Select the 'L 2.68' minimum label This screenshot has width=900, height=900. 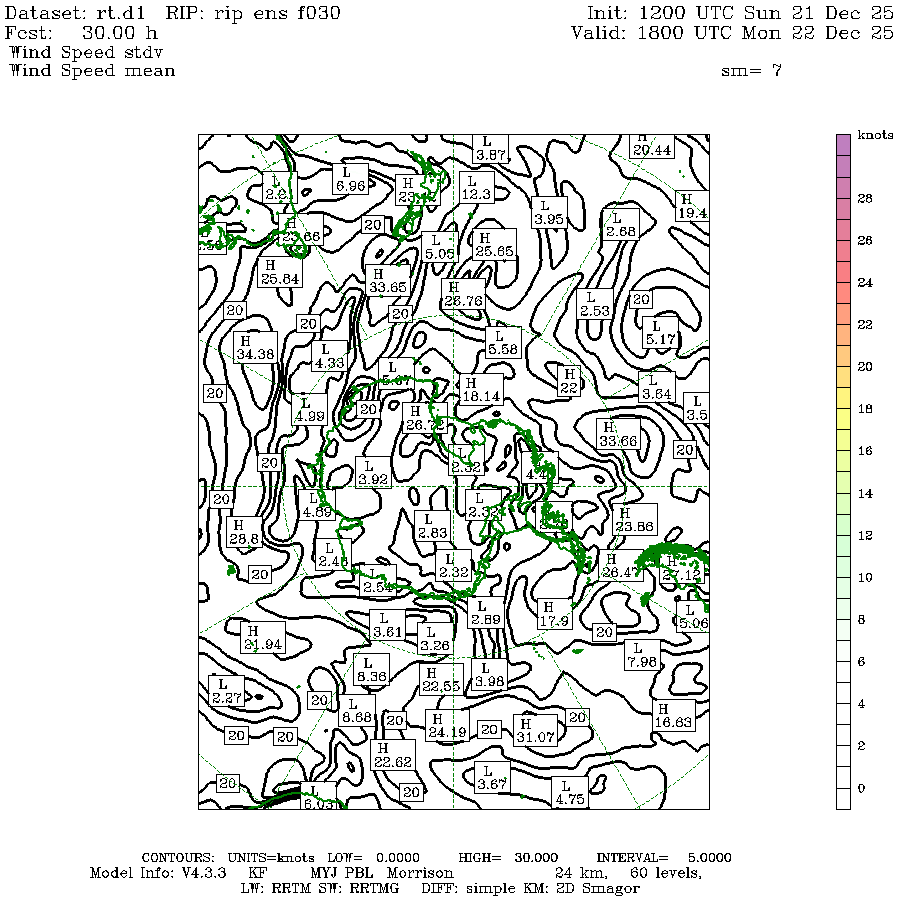[621, 224]
